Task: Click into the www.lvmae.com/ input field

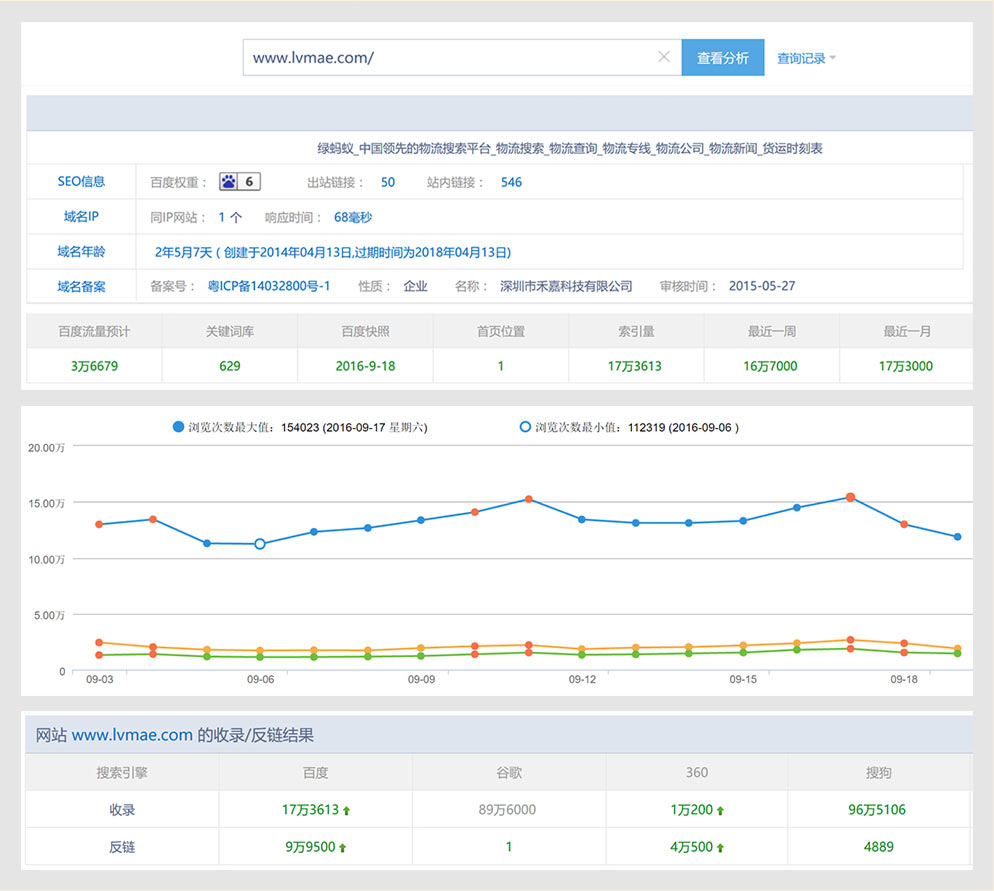Action: click(462, 58)
